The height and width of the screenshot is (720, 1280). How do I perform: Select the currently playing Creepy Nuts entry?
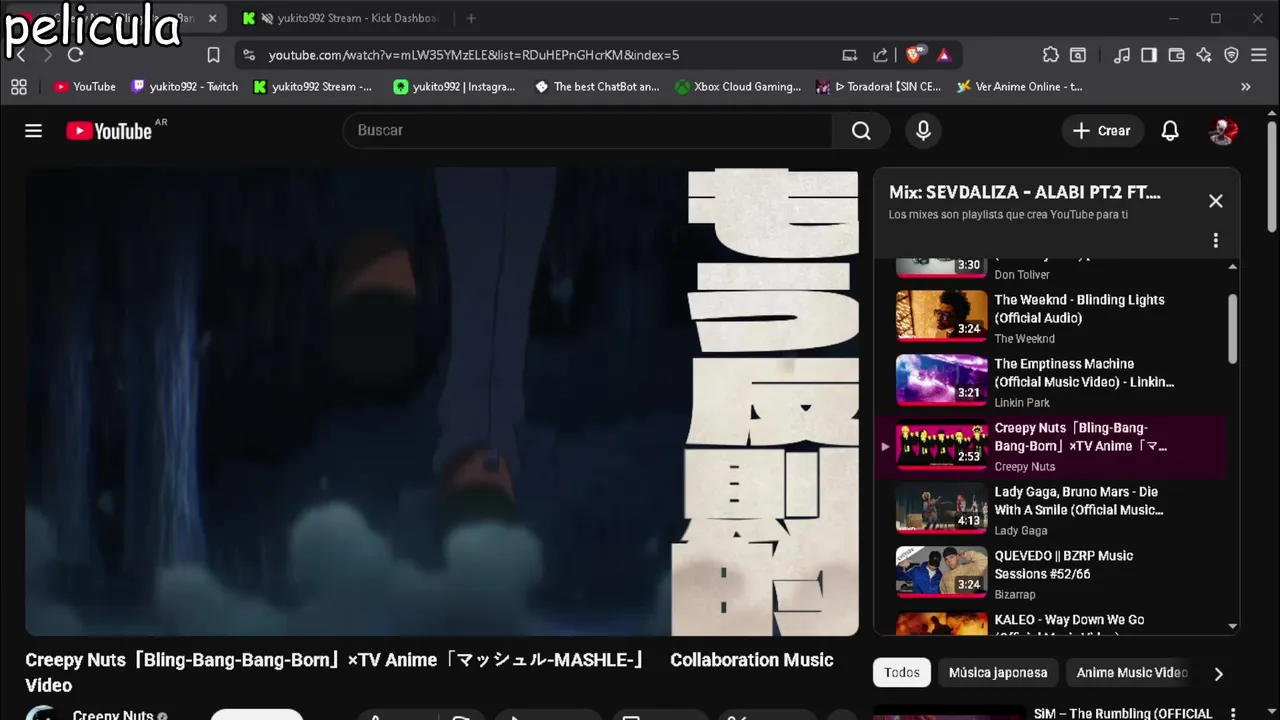click(x=1050, y=446)
